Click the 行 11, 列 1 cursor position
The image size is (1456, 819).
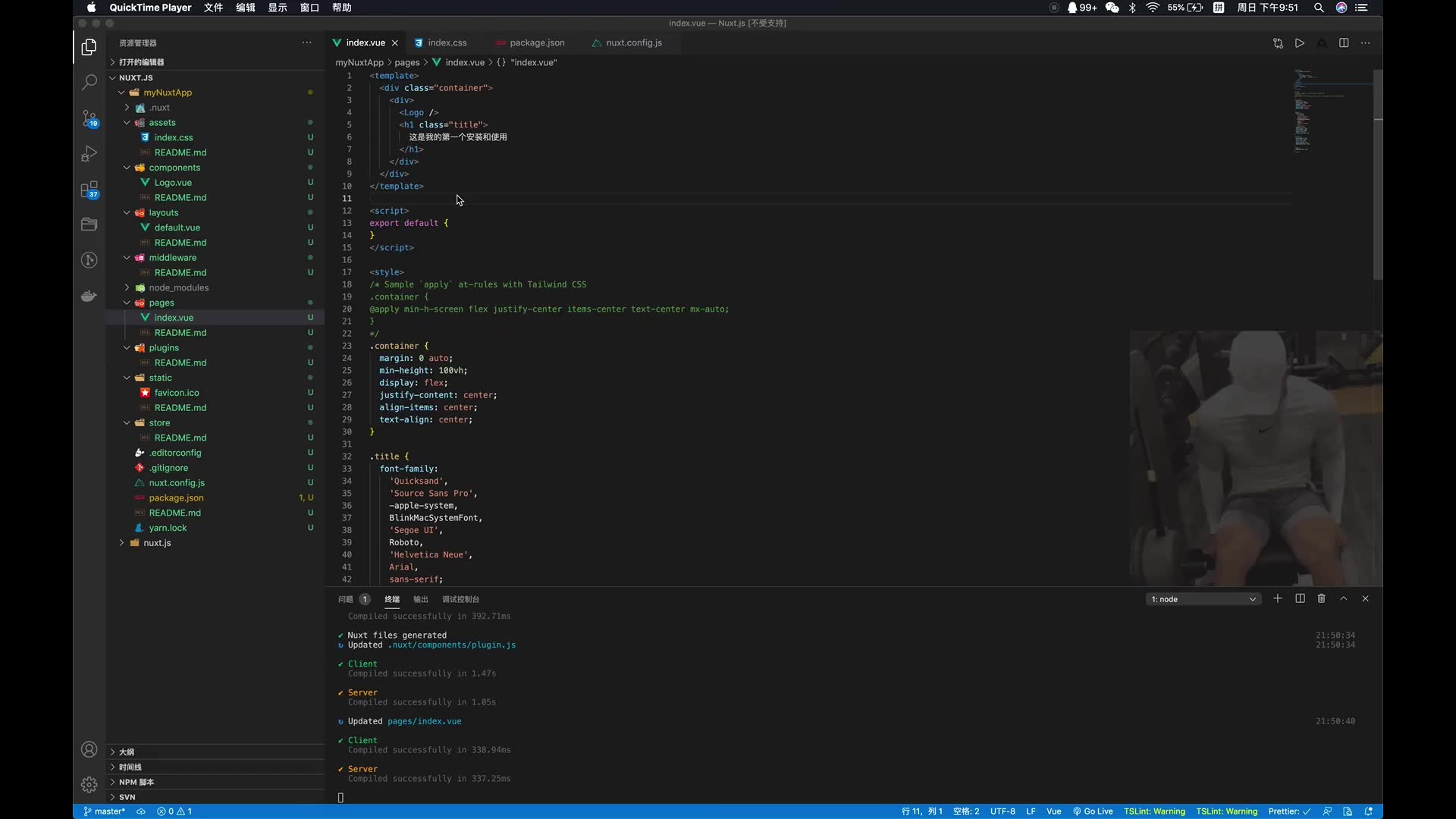pyautogui.click(x=922, y=811)
